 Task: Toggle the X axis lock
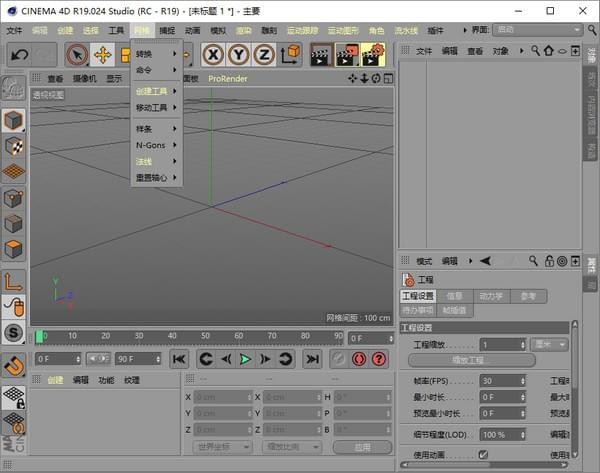(213, 54)
